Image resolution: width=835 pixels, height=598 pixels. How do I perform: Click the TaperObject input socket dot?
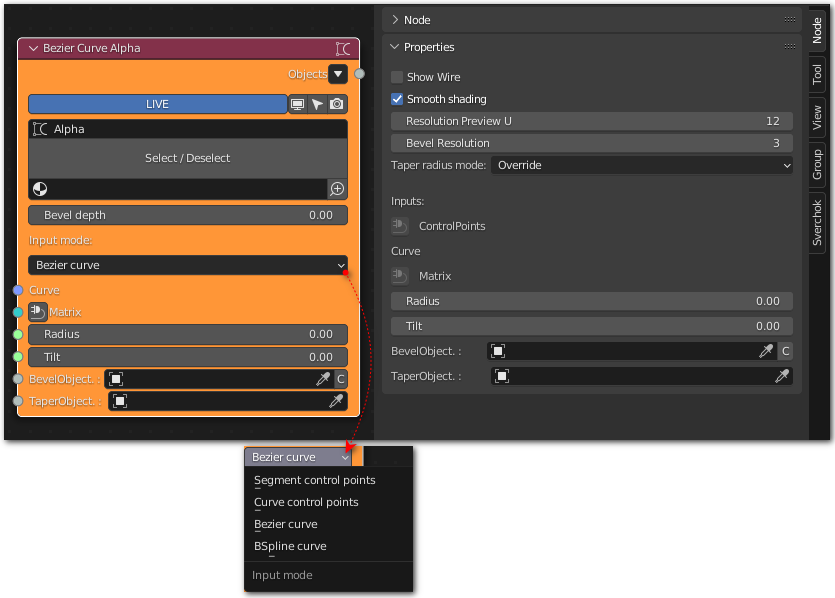(x=18, y=401)
